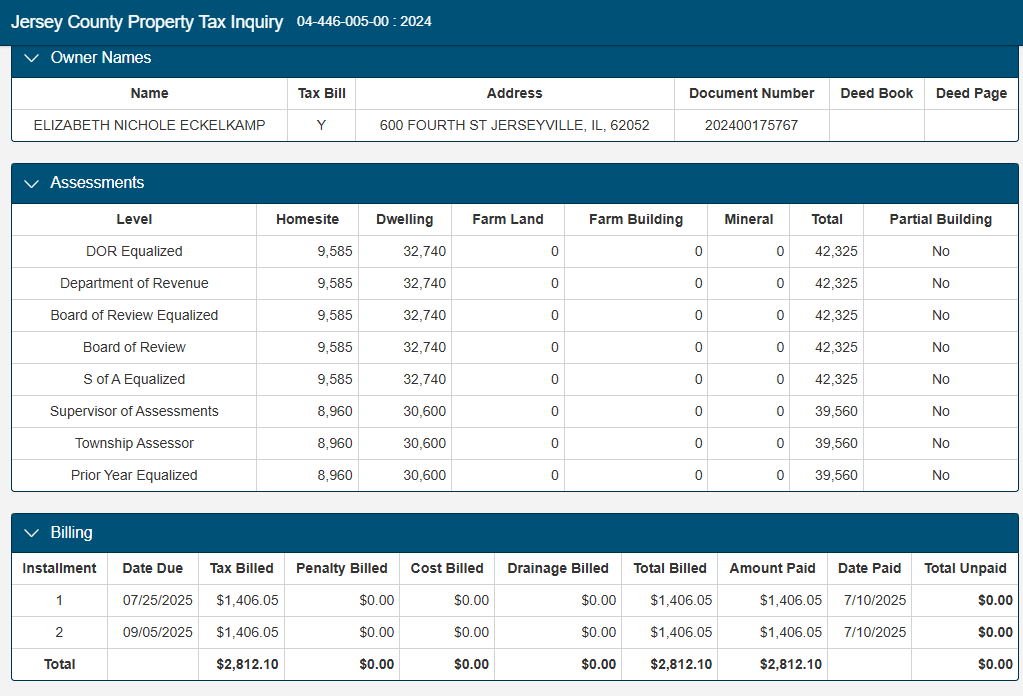Select the DOR Equalized row label
Screen dimensions: 1023x696
pos(134,251)
